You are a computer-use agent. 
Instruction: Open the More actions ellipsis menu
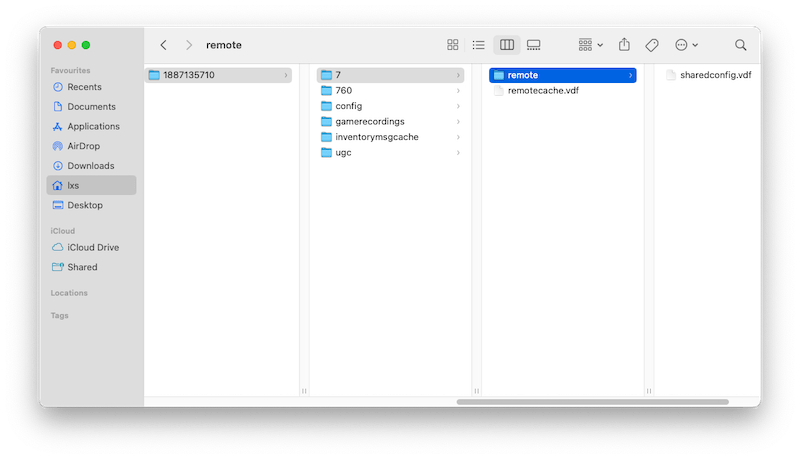686,45
